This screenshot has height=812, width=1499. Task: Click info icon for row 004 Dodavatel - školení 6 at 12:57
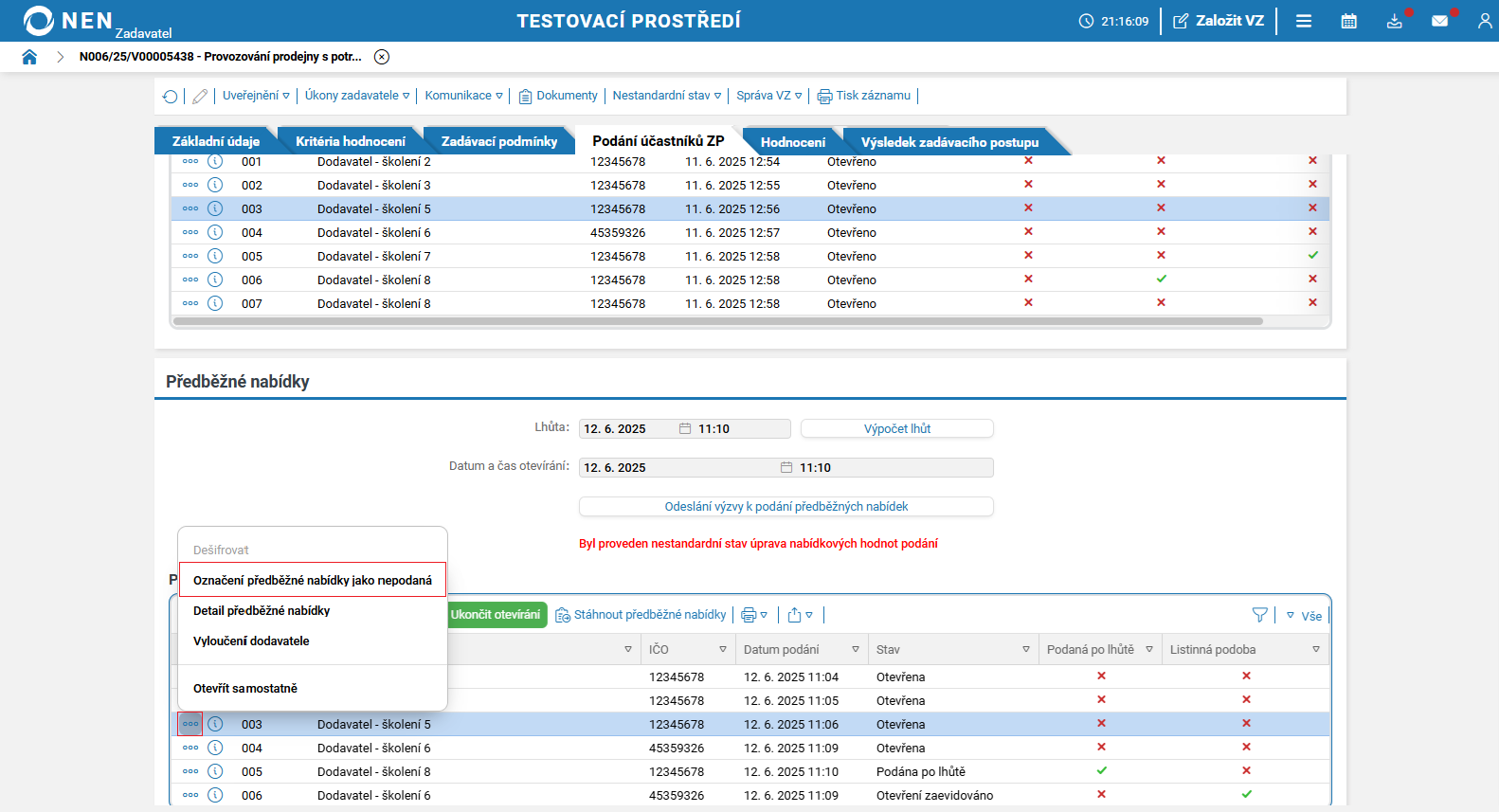[x=215, y=232]
